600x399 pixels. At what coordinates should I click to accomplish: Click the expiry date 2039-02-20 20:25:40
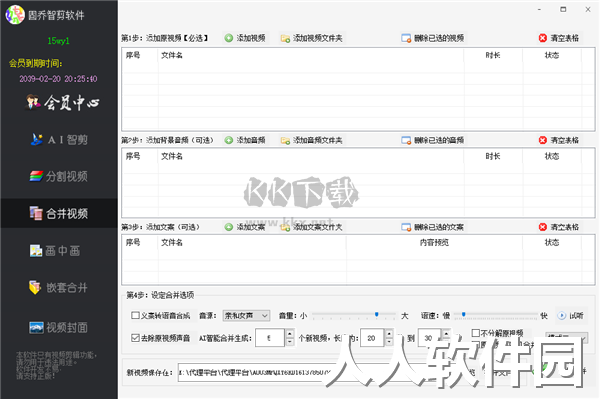click(58, 79)
